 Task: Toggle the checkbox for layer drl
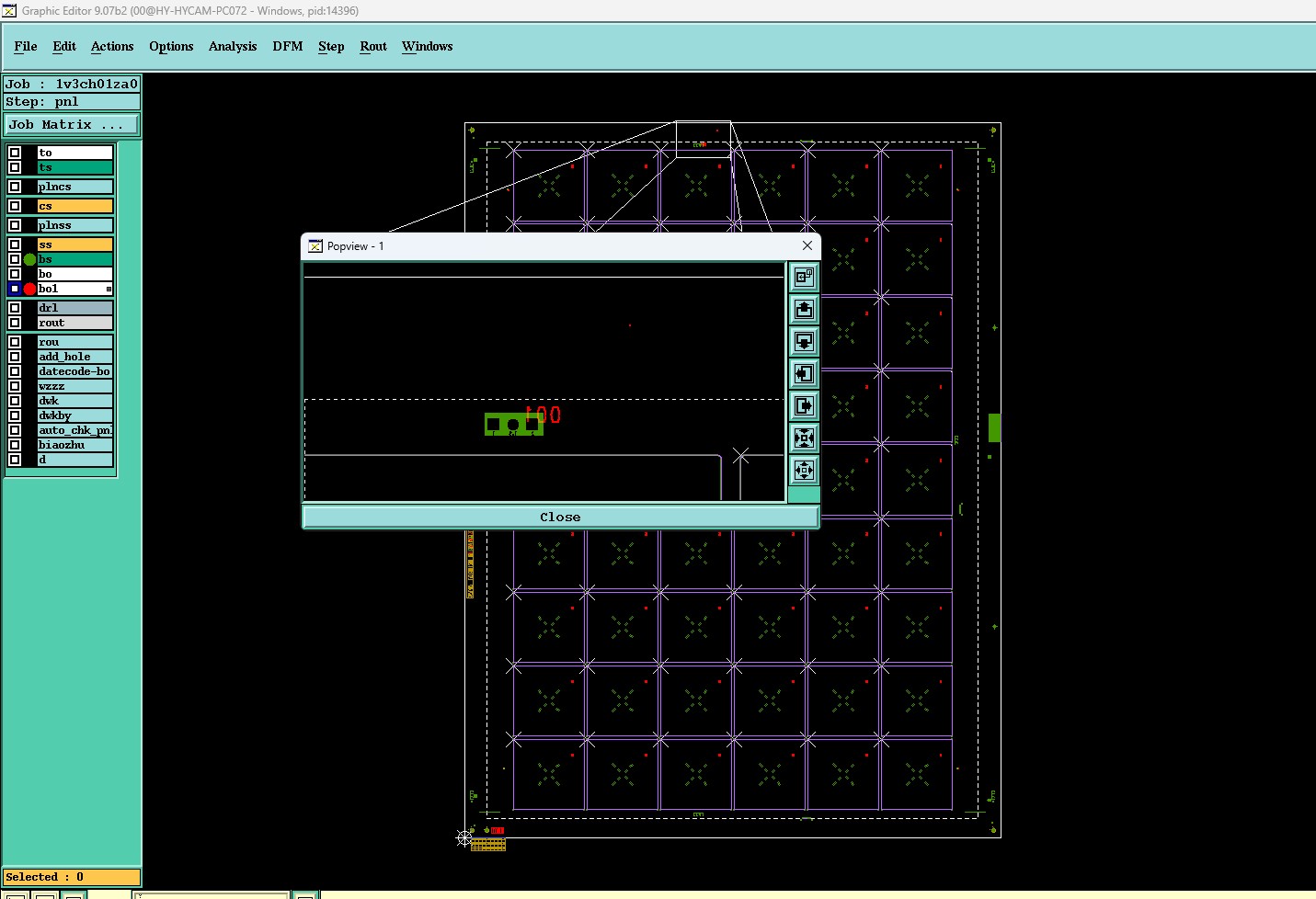pyautogui.click(x=15, y=308)
